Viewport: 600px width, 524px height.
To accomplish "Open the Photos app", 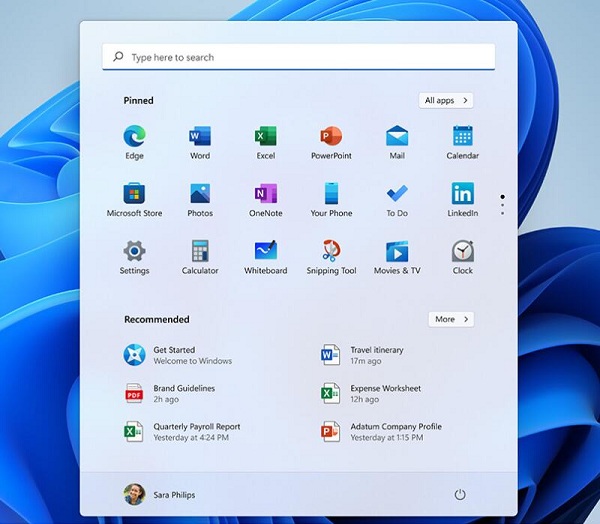I will pos(200,200).
